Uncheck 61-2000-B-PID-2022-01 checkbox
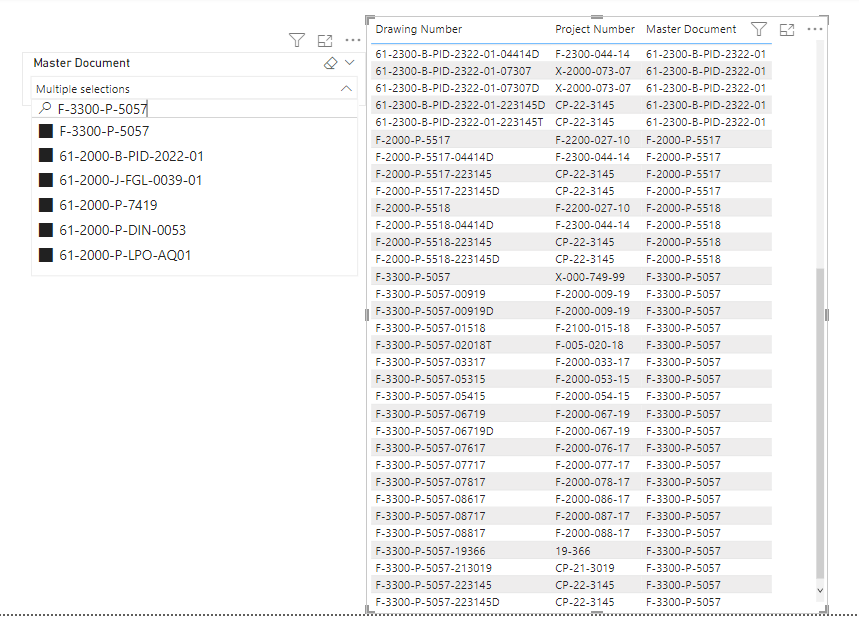This screenshot has height=618, width=859. (x=46, y=156)
